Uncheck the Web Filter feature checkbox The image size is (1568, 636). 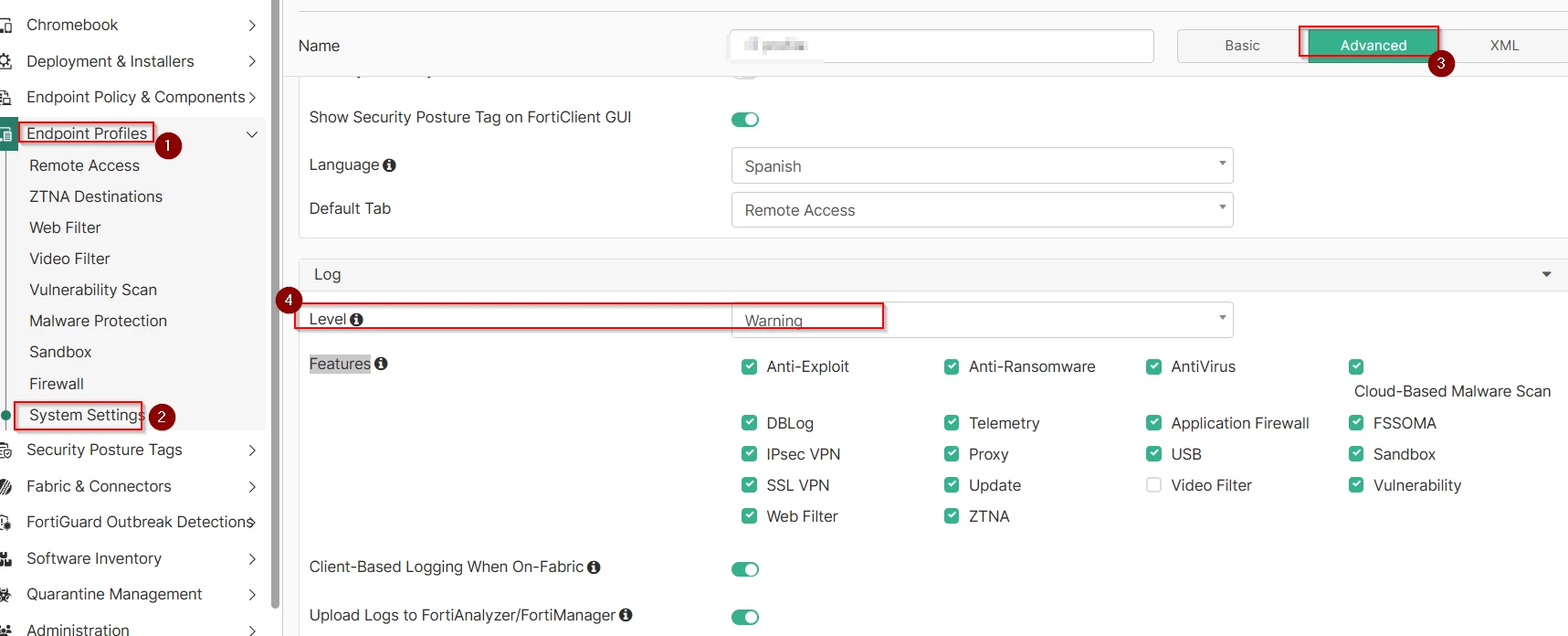(749, 516)
